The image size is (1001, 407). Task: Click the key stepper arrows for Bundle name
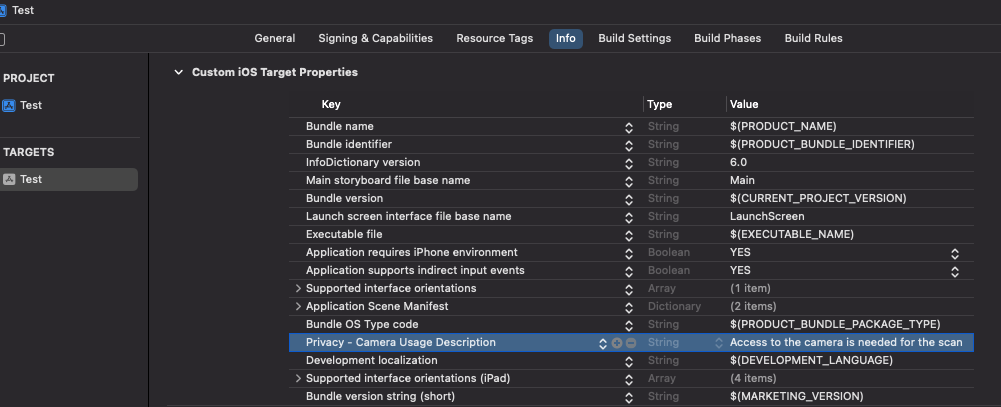point(629,127)
